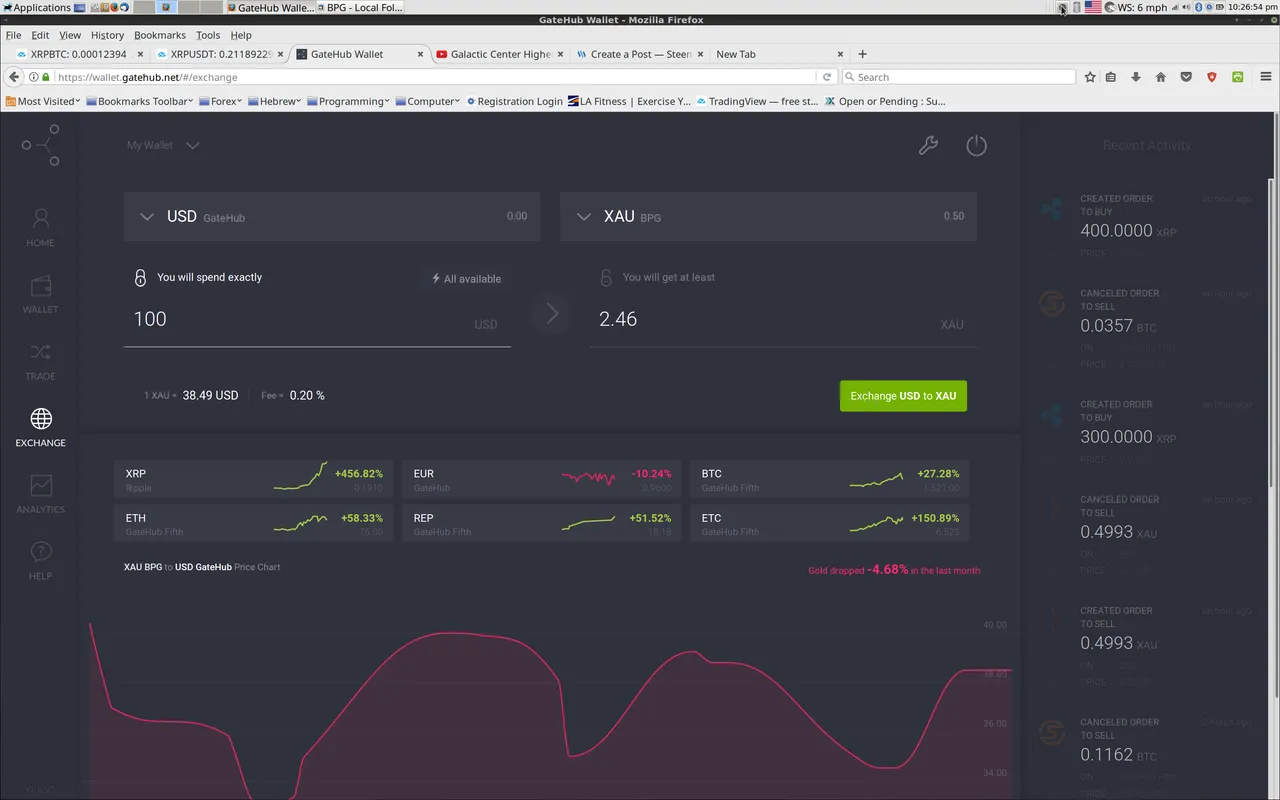Go to Firefox home page icon
The image size is (1280, 800).
point(1161,77)
